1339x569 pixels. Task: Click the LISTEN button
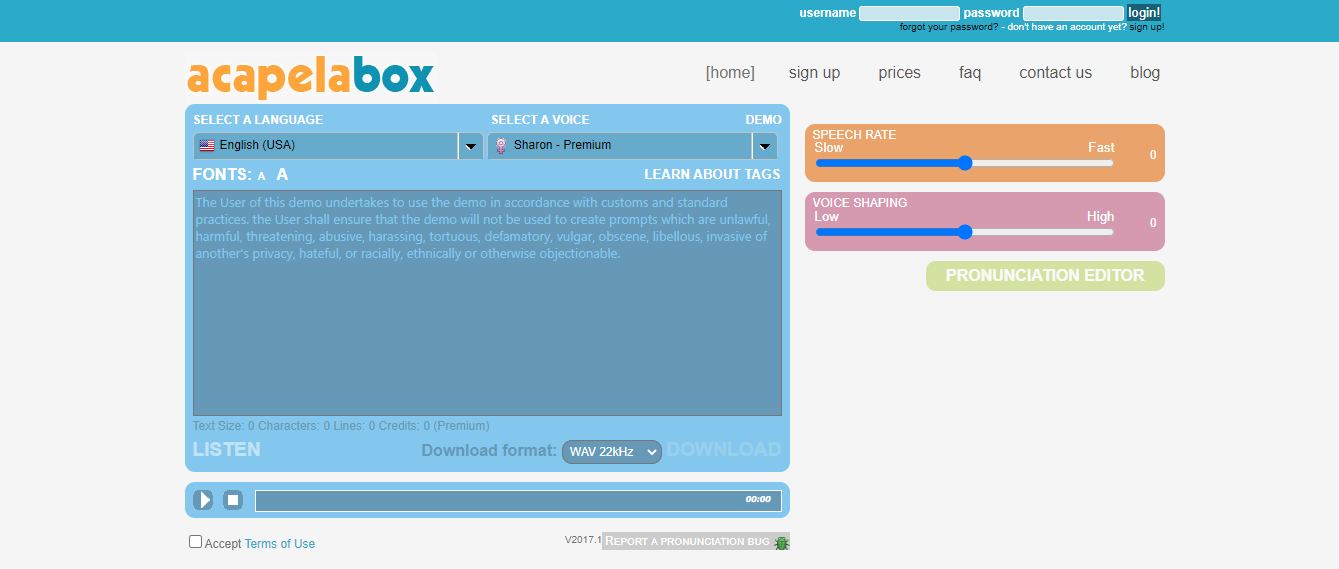pos(227,450)
